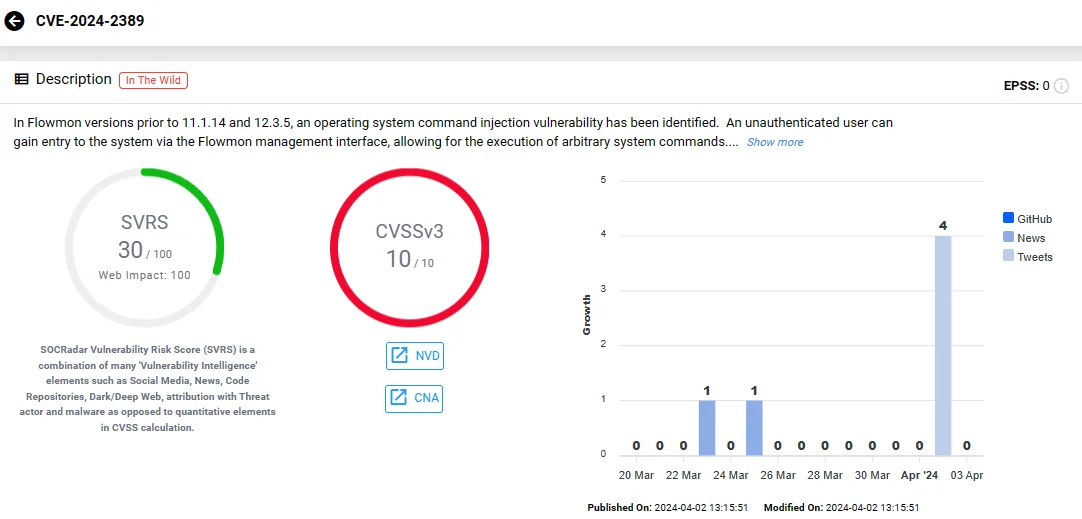Select the News bar at 25 Mar
The height and width of the screenshot is (519, 1082).
[x=754, y=428]
